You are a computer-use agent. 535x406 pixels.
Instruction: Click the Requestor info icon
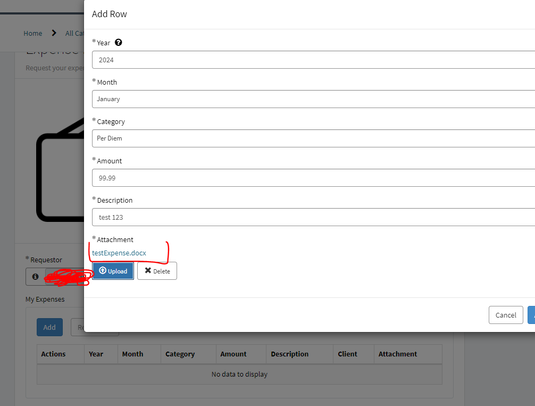(x=35, y=277)
